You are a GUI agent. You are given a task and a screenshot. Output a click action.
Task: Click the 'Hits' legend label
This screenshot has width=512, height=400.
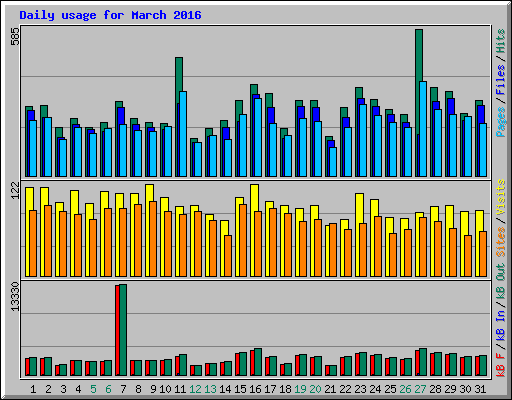pyautogui.click(x=501, y=41)
